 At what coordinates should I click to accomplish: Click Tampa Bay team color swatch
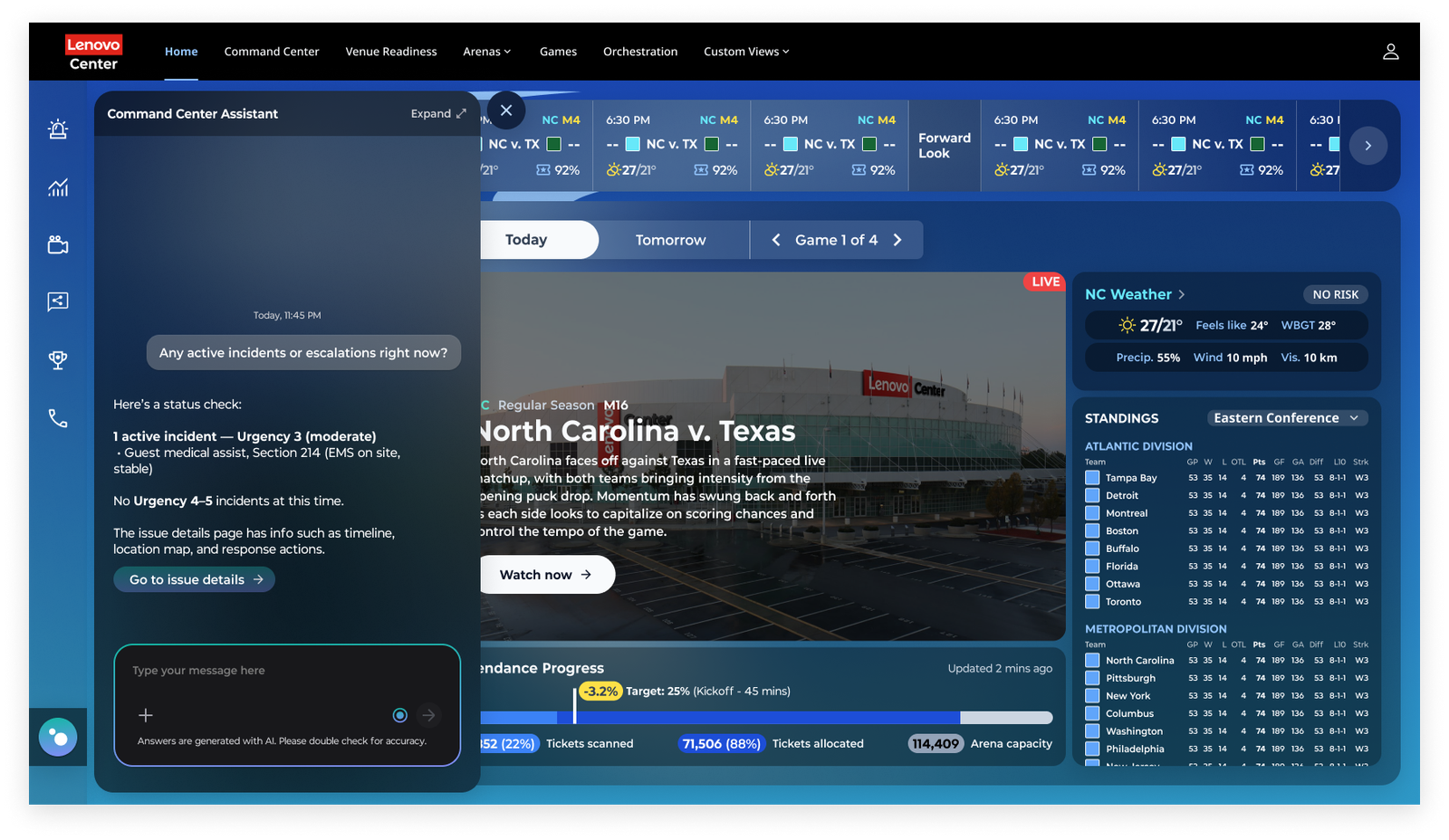pyautogui.click(x=1092, y=478)
